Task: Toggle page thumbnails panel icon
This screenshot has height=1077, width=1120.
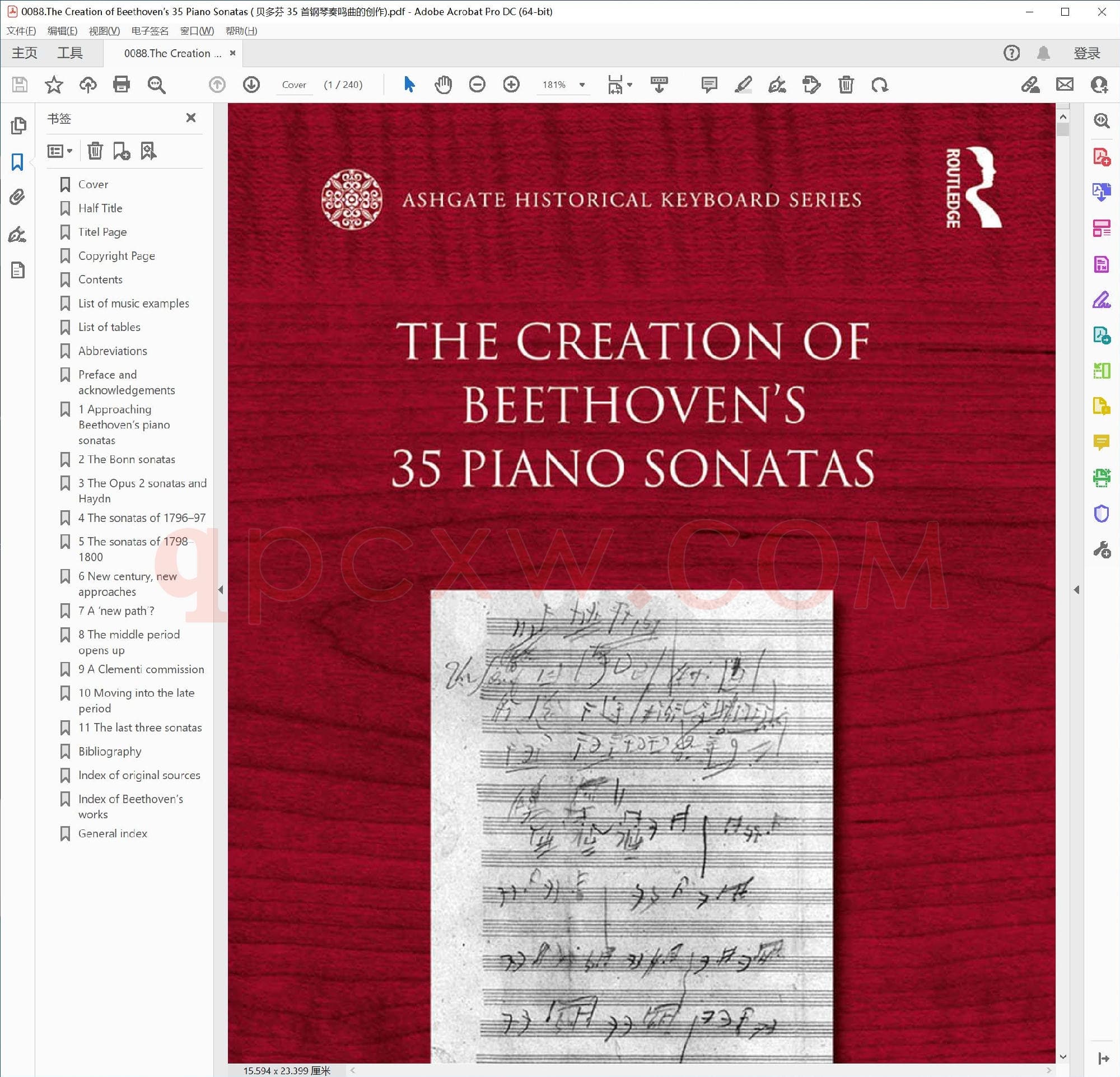Action: (x=18, y=125)
